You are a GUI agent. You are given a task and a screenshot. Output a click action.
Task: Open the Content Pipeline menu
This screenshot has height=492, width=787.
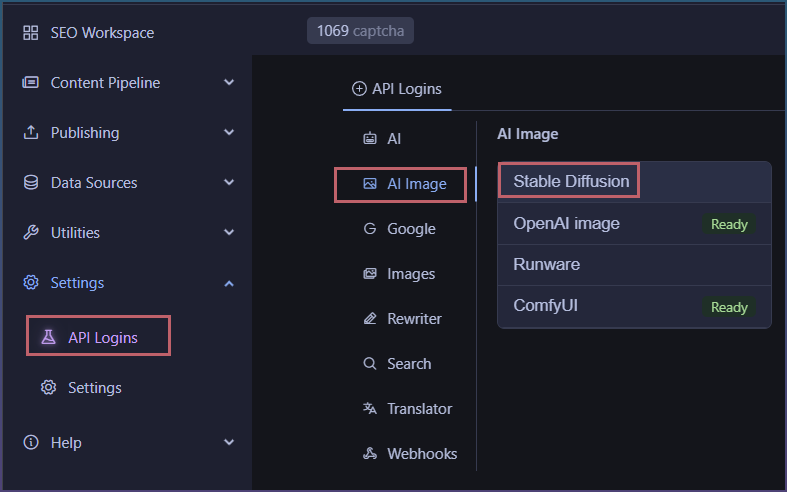coord(105,83)
